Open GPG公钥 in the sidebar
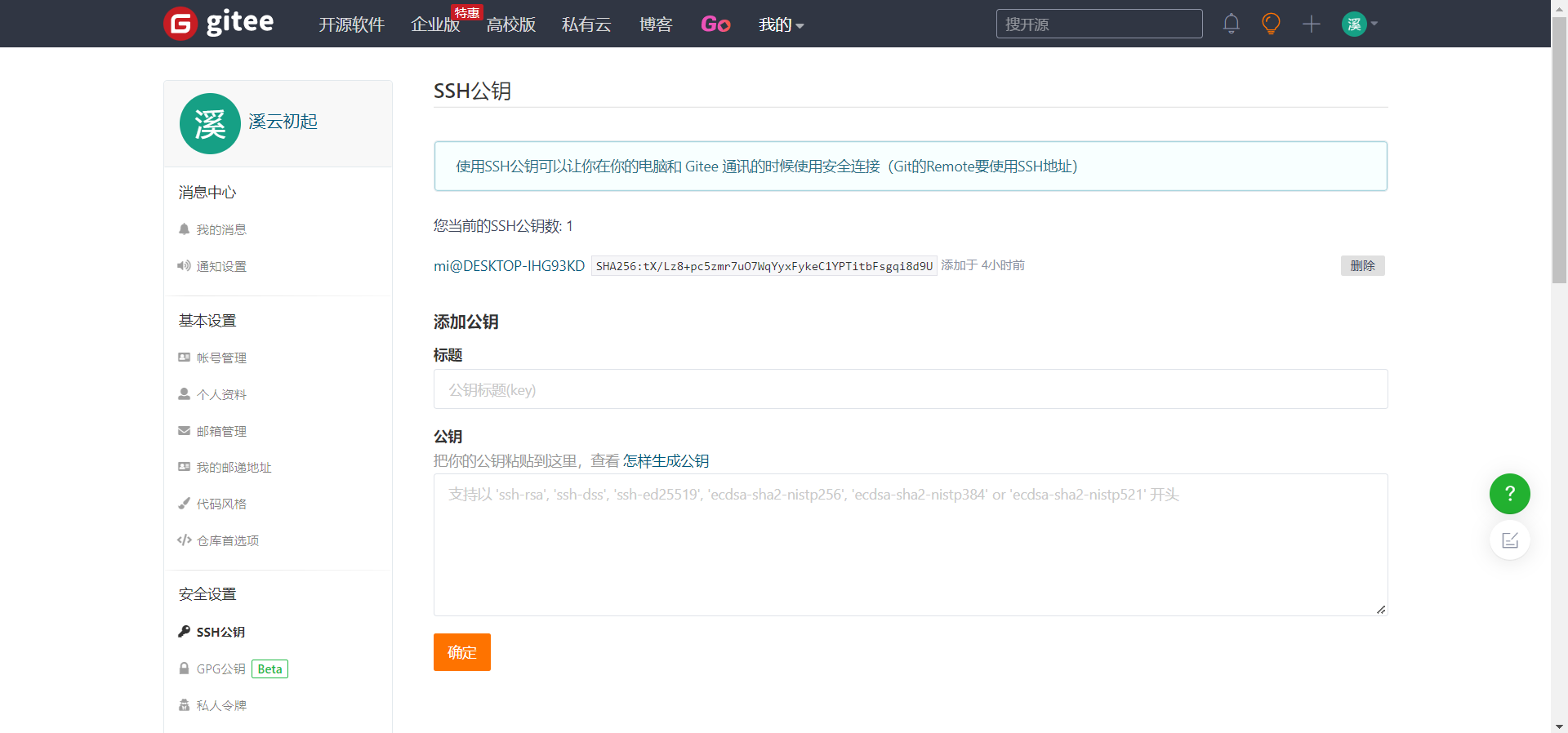1568x733 pixels. [220, 669]
